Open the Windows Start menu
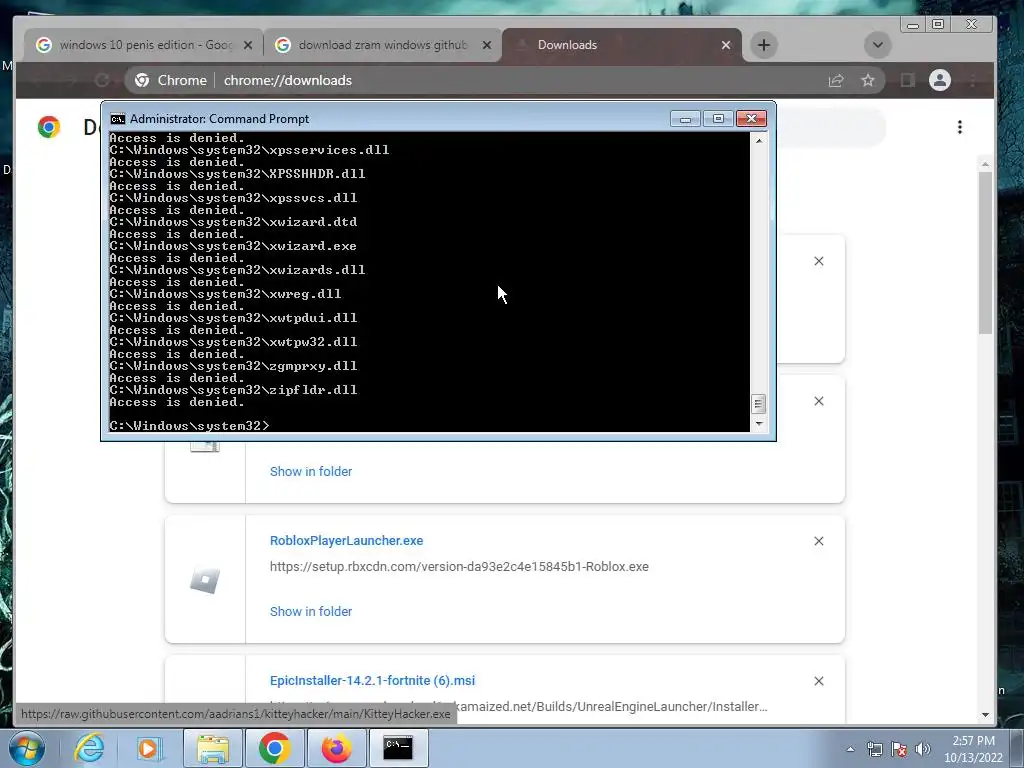1024x768 pixels. 27,748
